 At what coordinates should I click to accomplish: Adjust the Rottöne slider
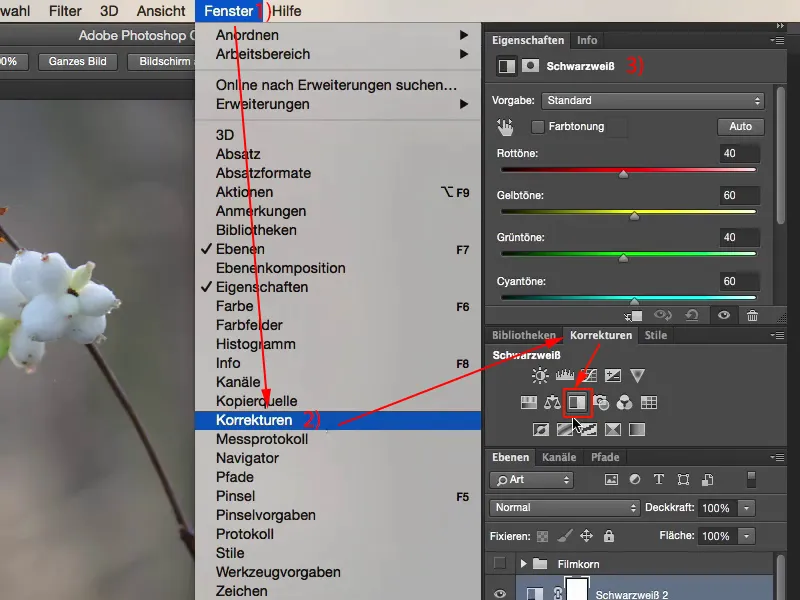click(623, 174)
